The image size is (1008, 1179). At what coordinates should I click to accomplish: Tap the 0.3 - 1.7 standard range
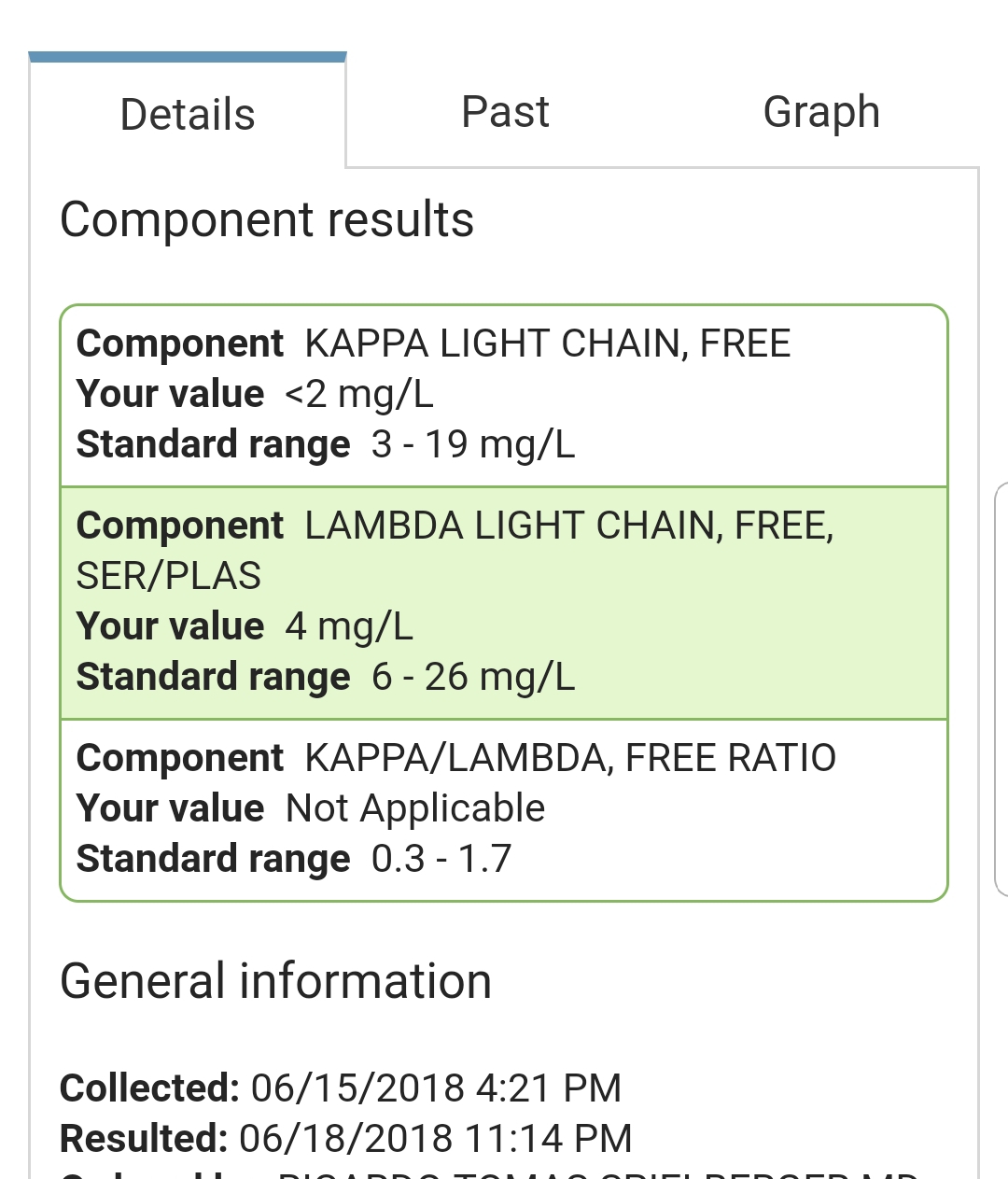(441, 859)
